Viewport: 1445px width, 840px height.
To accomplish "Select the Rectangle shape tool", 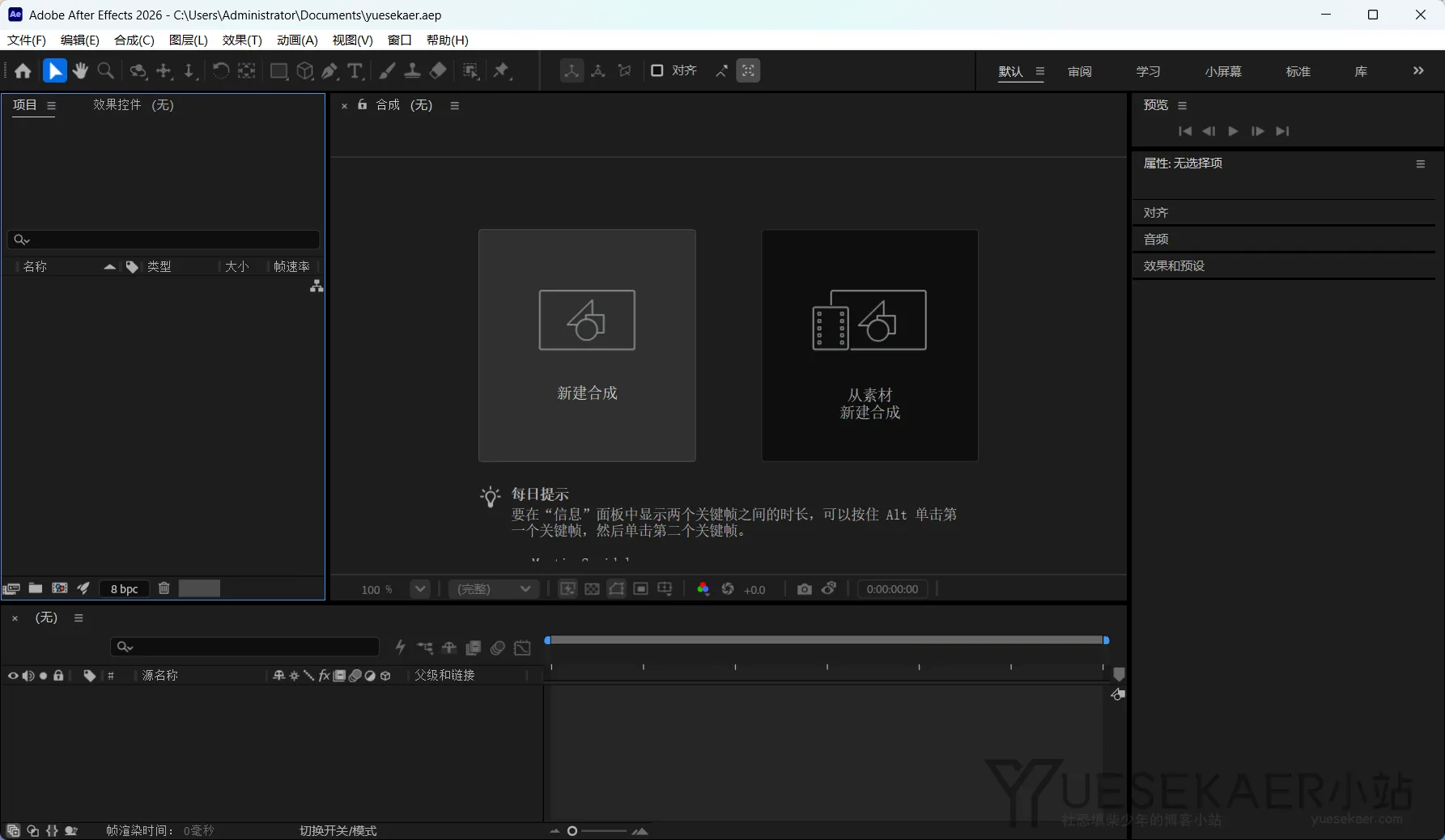I will pyautogui.click(x=278, y=71).
